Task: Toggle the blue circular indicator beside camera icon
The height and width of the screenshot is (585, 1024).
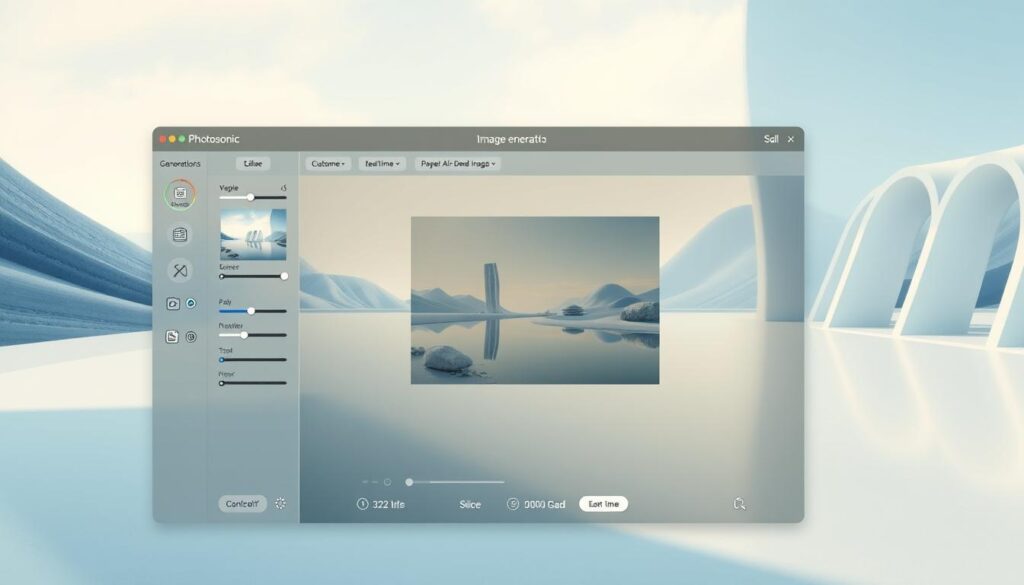Action: (191, 303)
